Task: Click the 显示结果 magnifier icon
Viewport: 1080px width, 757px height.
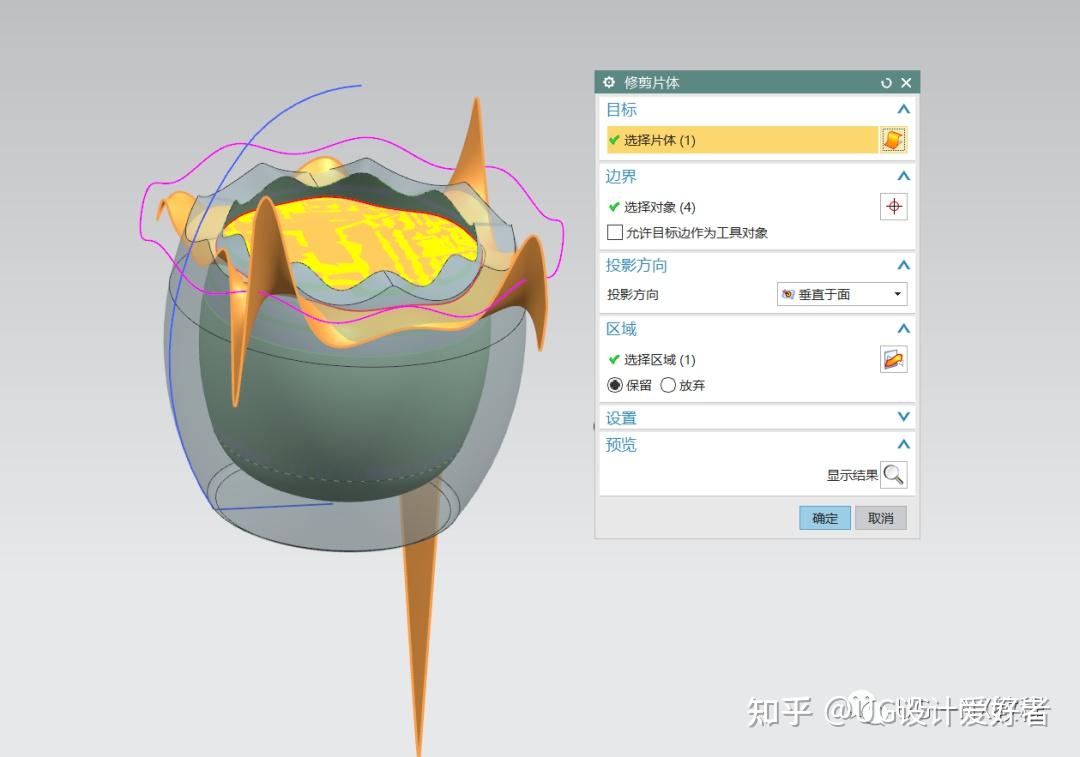Action: tap(895, 474)
